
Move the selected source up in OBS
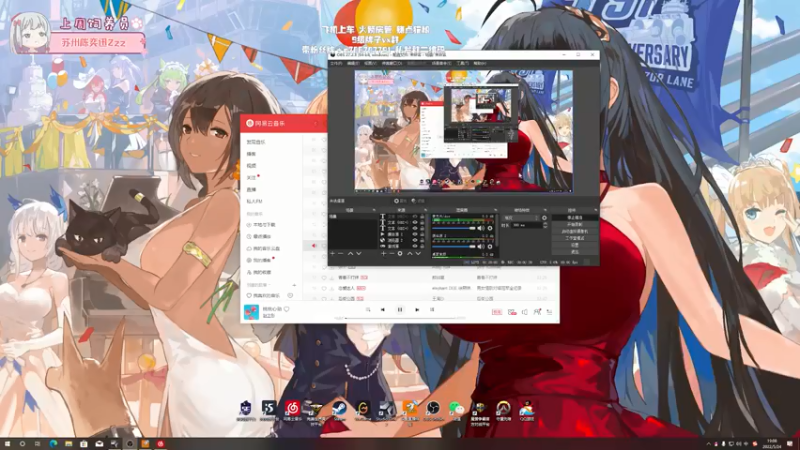click(x=410, y=254)
